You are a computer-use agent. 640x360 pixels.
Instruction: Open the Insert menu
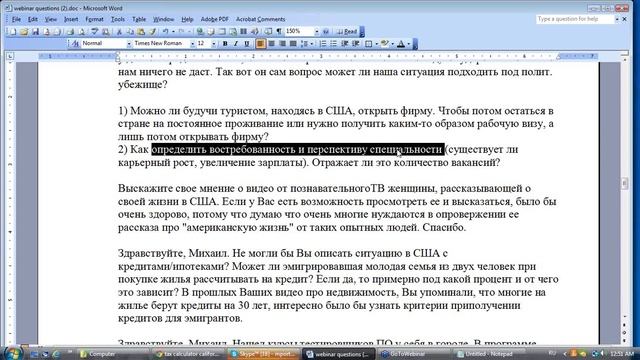pos(71,19)
